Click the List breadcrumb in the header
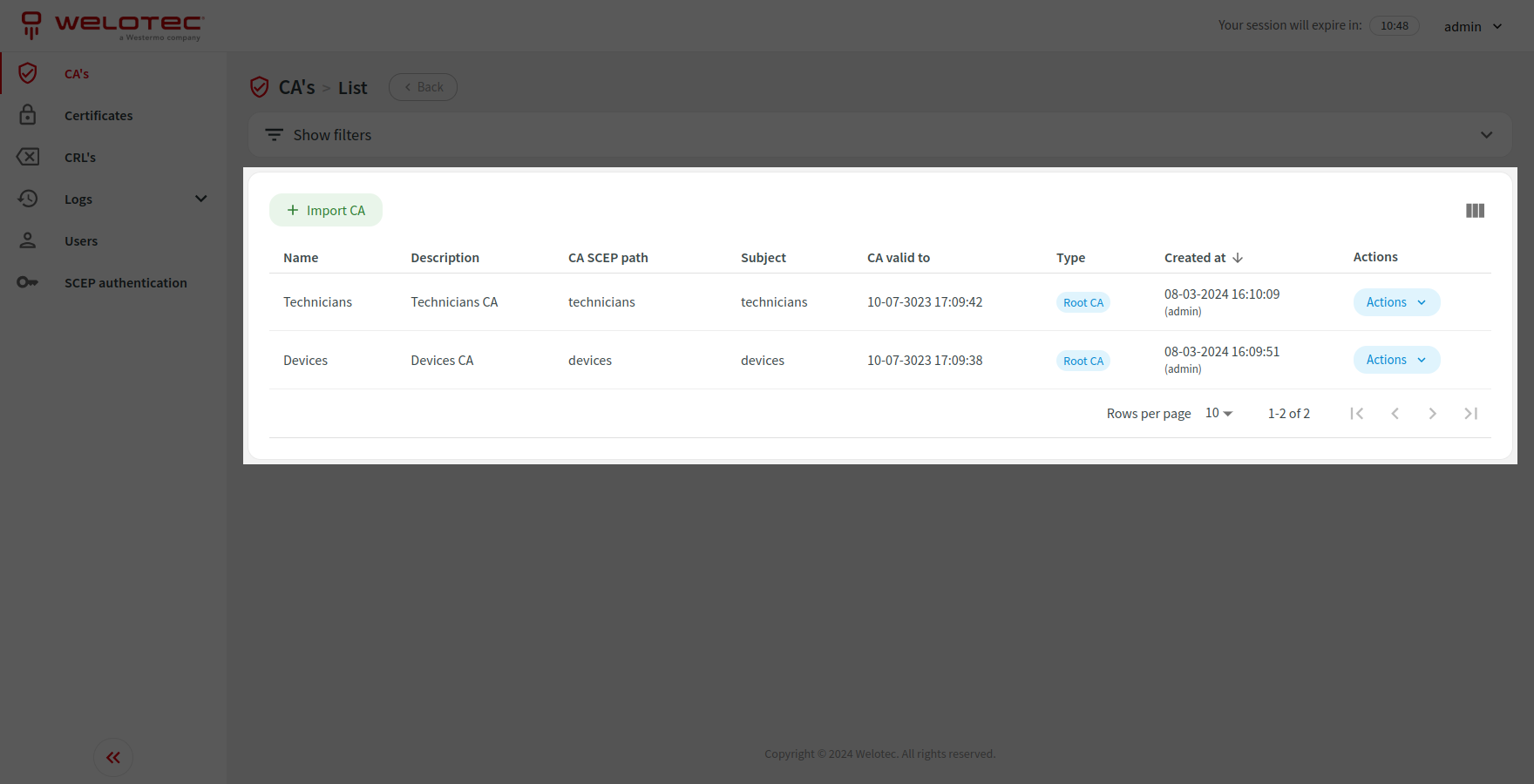The height and width of the screenshot is (784, 1534). point(353,87)
